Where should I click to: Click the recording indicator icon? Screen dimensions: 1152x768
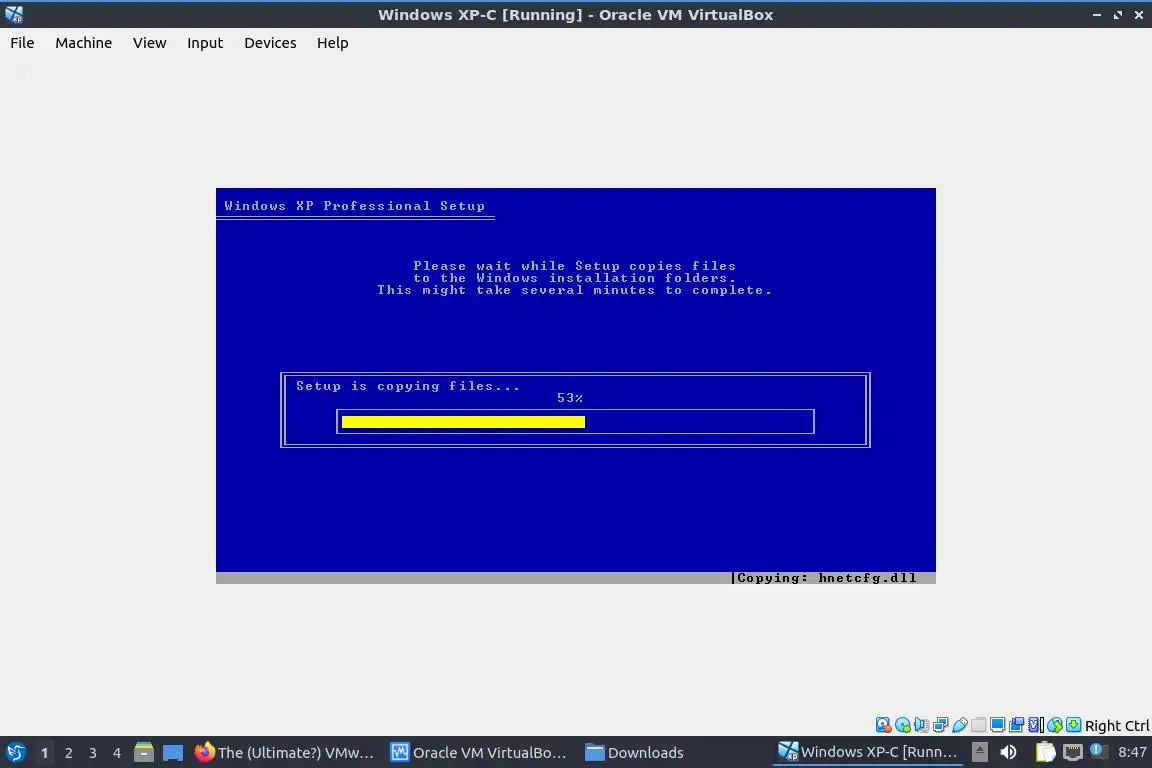click(x=1017, y=725)
